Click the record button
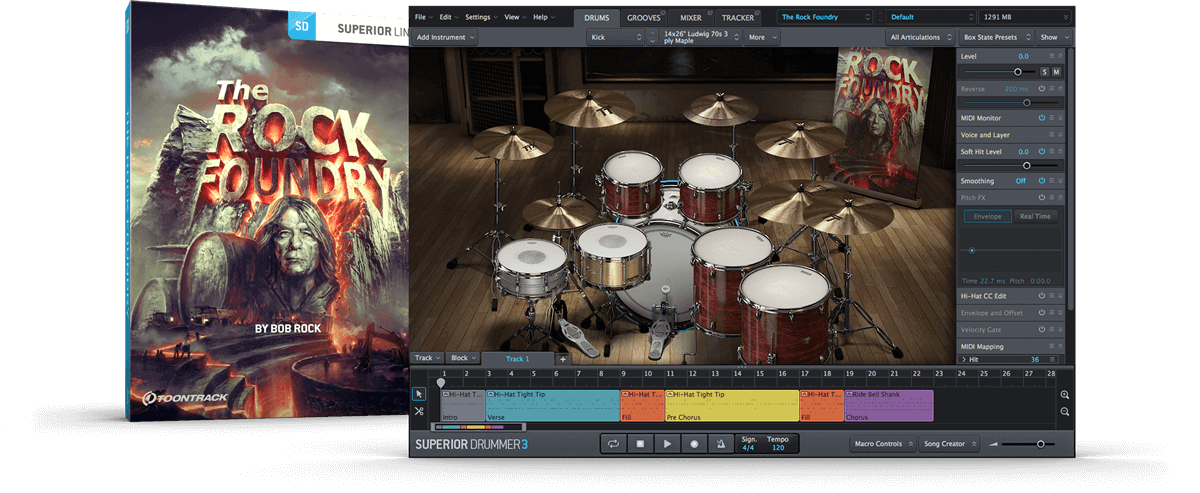 [x=692, y=443]
